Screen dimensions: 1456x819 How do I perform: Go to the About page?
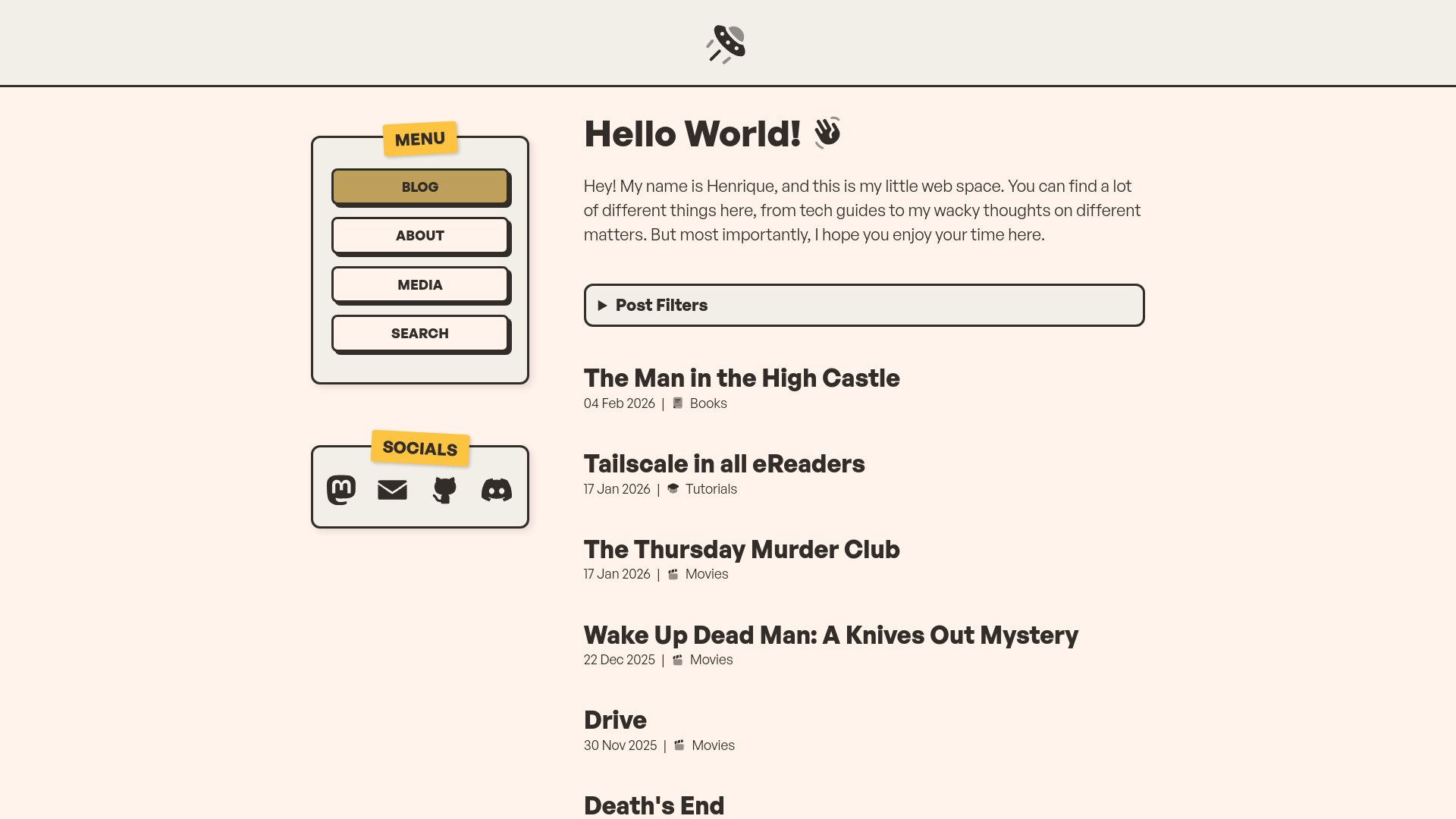click(420, 236)
